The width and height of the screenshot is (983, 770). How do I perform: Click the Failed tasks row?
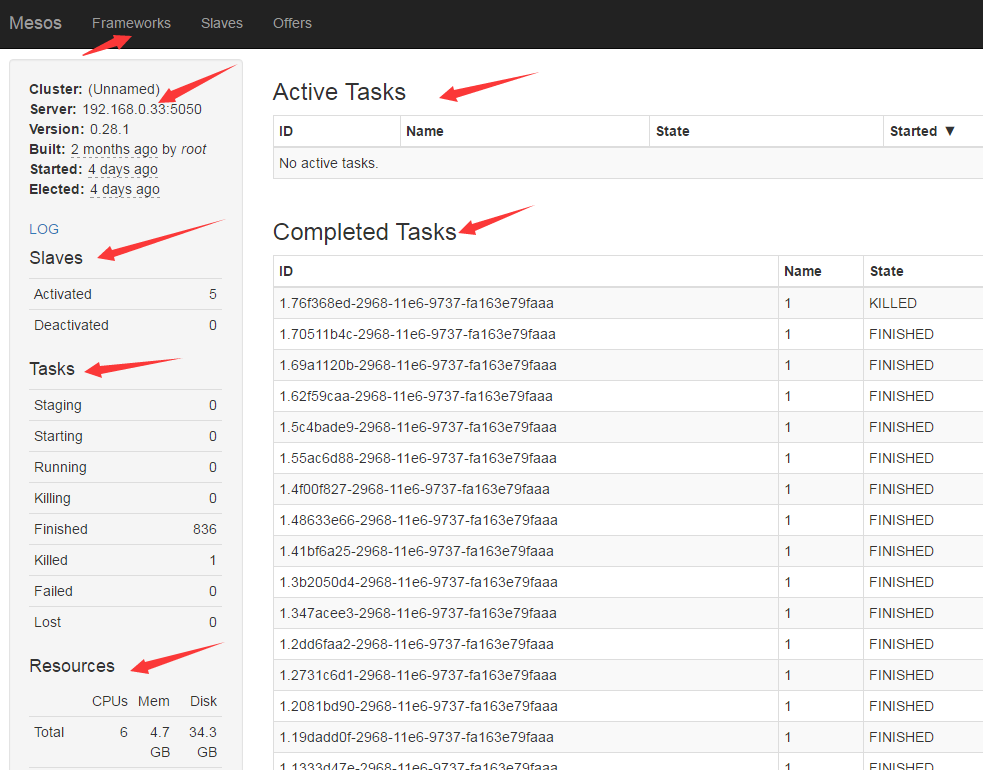pos(125,591)
